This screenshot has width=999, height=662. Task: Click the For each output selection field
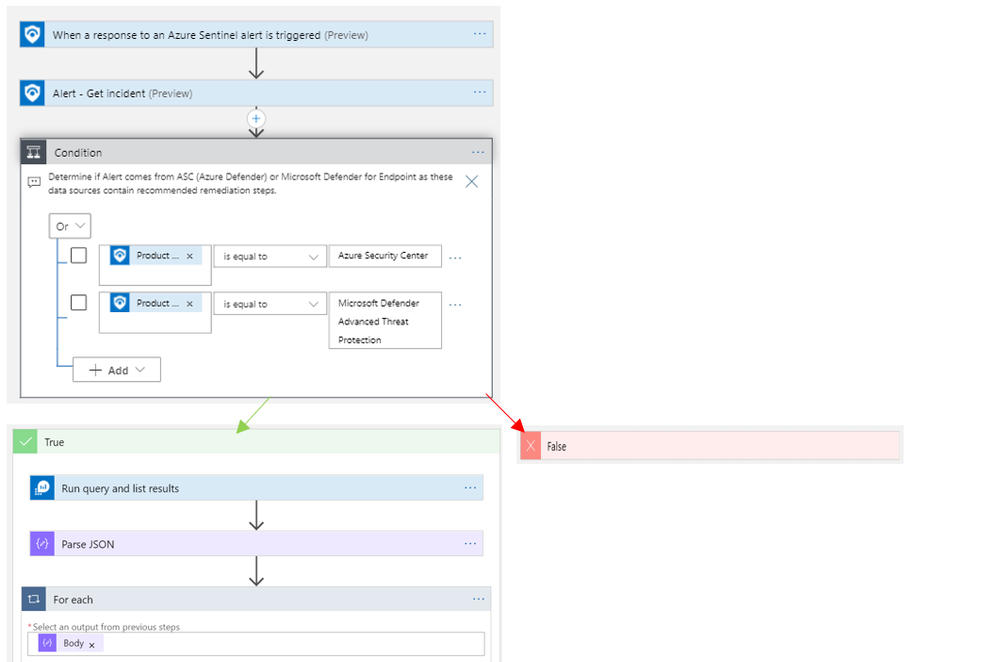tap(255, 644)
